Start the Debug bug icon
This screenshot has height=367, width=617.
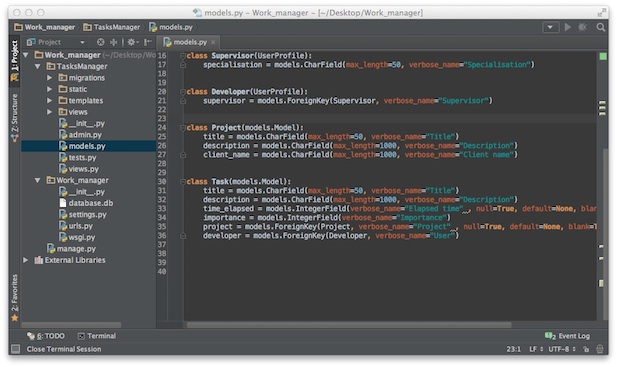[583, 27]
